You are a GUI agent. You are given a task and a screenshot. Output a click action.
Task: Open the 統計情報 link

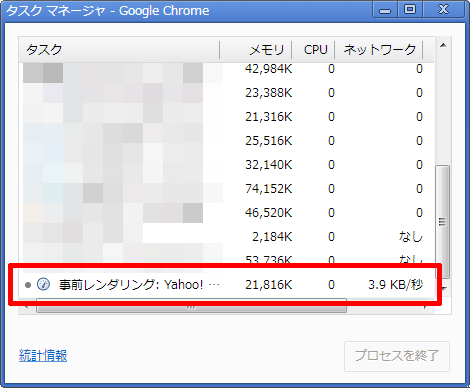tap(43, 356)
